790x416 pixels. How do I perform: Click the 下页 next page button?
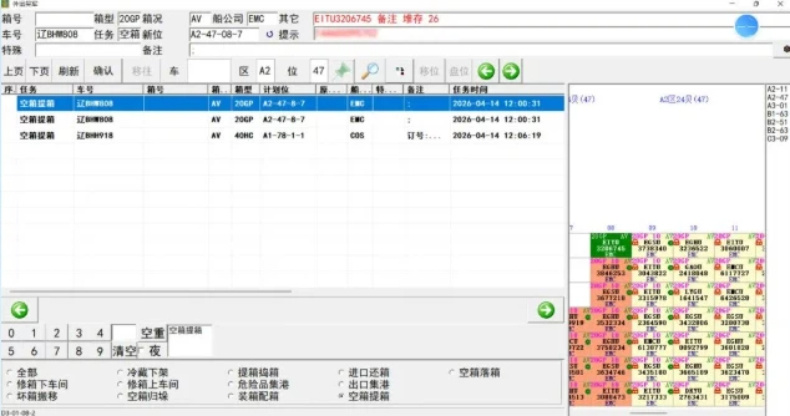click(x=39, y=71)
